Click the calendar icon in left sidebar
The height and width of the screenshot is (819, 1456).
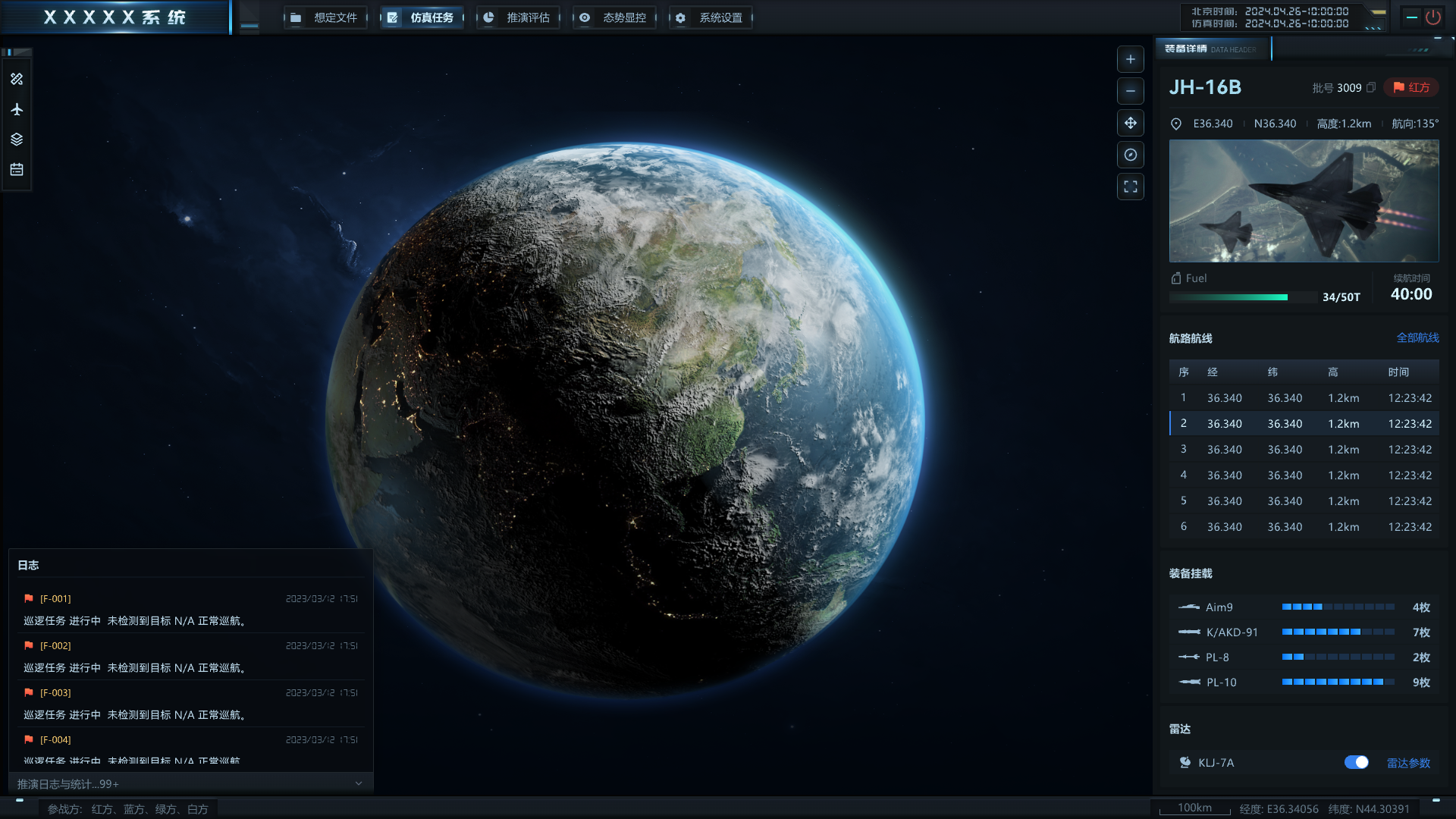coord(17,170)
